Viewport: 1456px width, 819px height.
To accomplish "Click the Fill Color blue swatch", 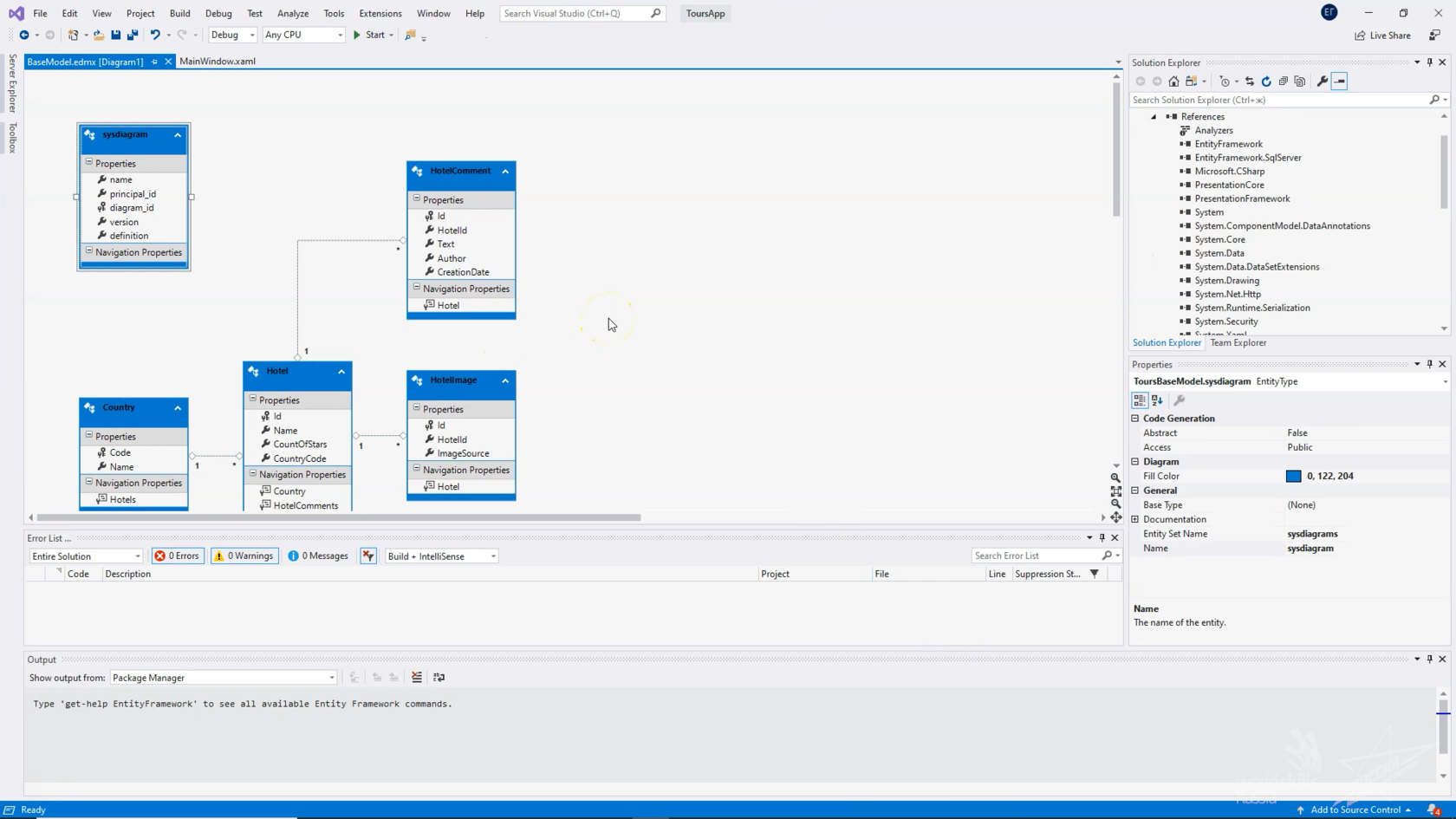I will coord(1293,476).
